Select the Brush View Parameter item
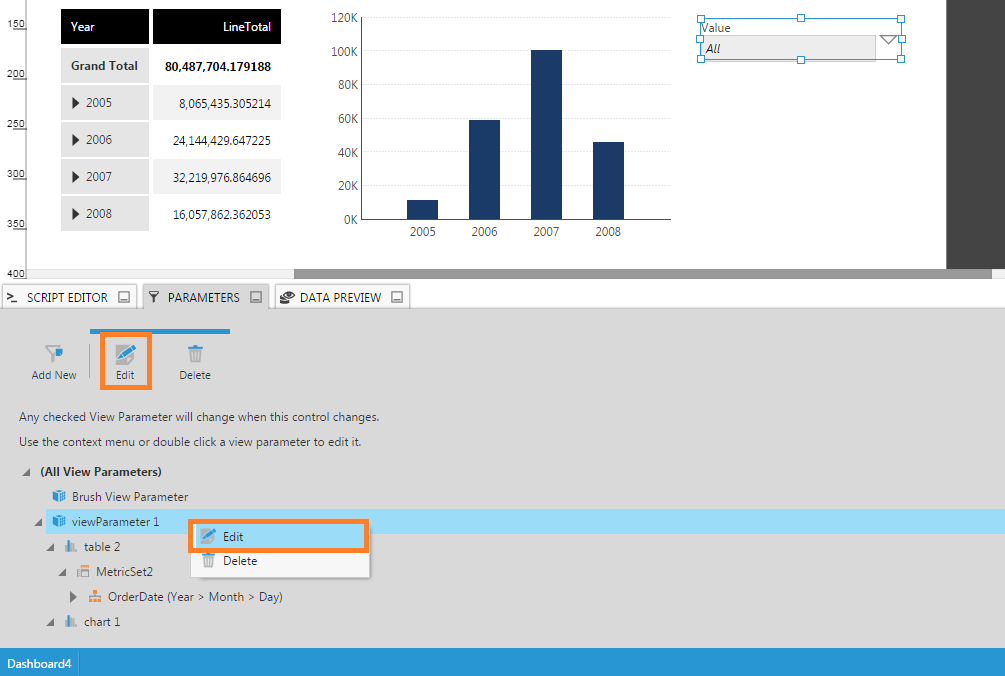The height and width of the screenshot is (676, 1005). (129, 497)
